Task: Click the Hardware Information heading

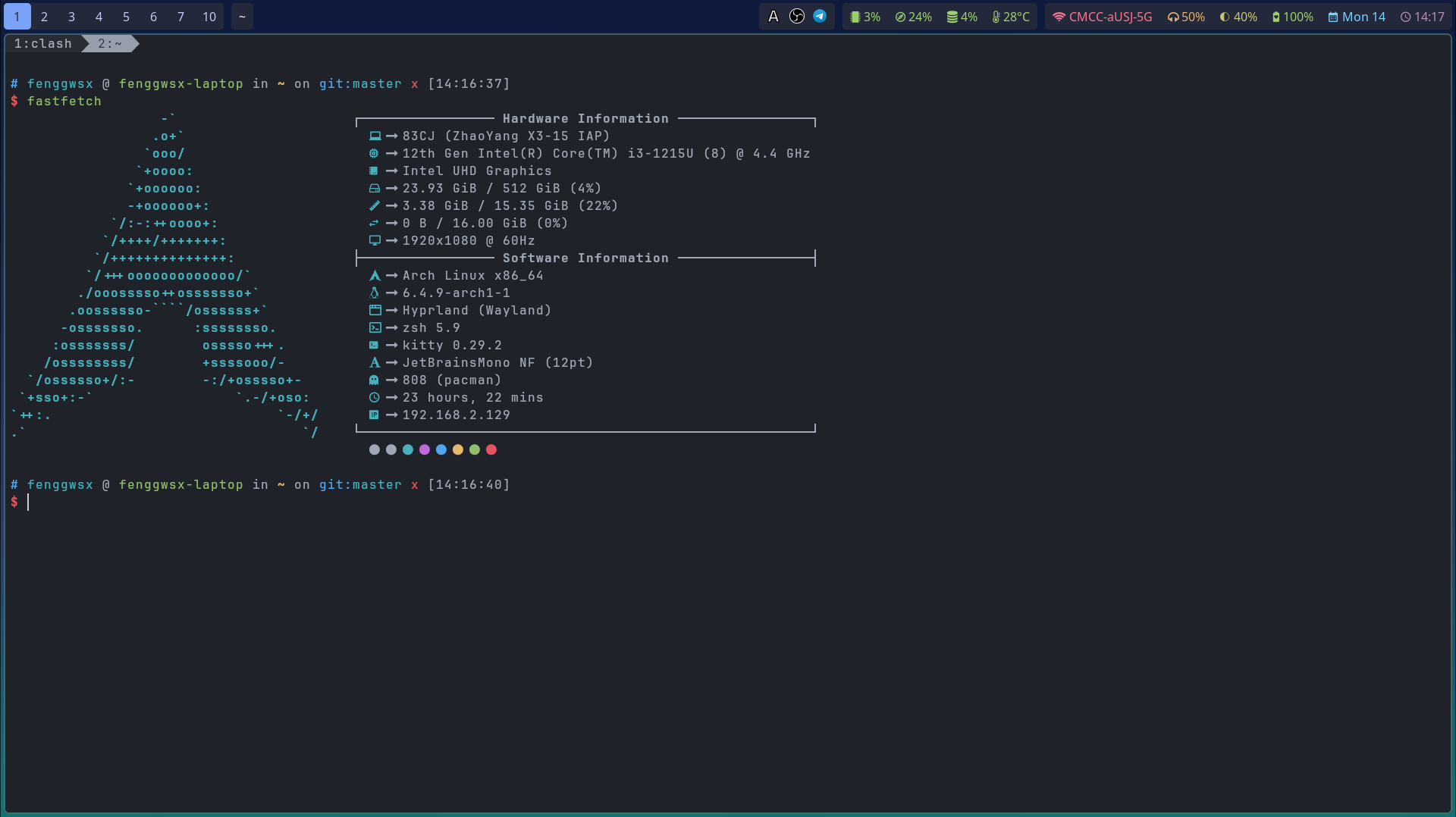Action: pos(585,119)
